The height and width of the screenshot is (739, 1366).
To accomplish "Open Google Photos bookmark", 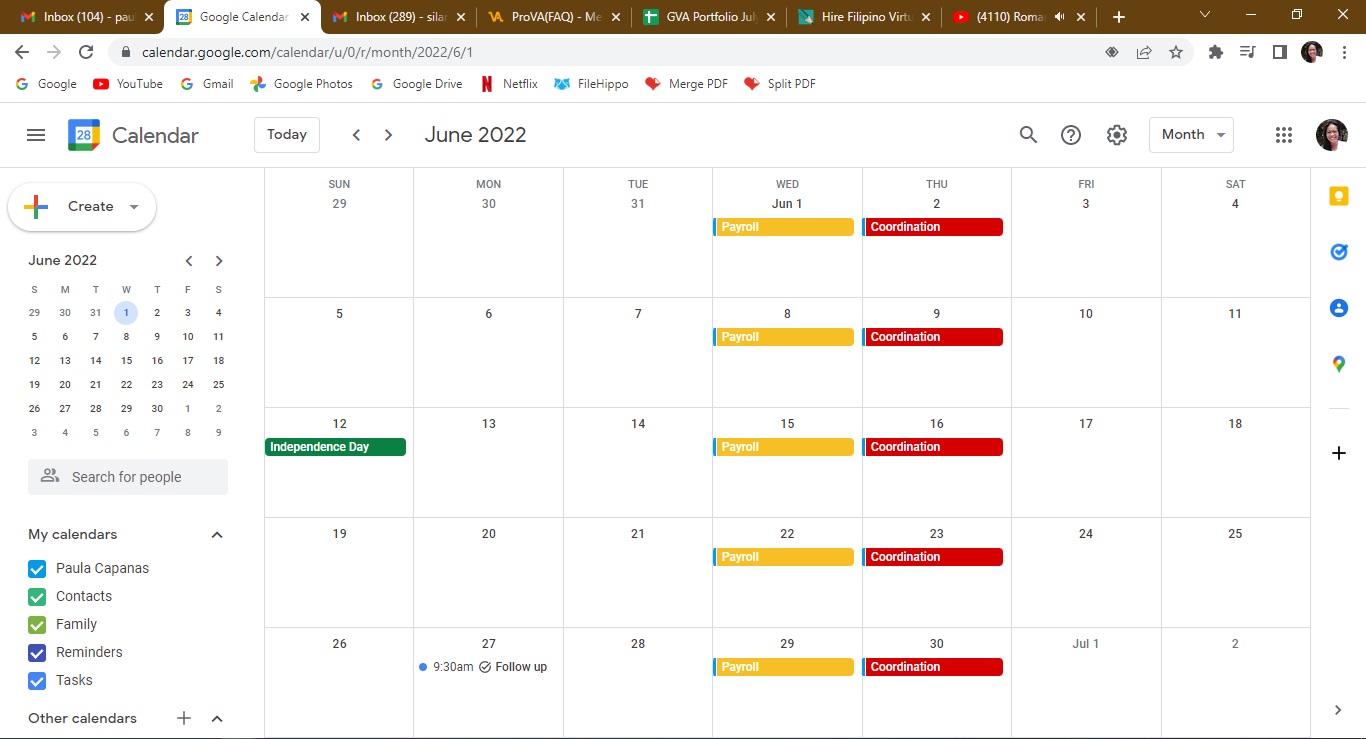I will click(x=301, y=84).
